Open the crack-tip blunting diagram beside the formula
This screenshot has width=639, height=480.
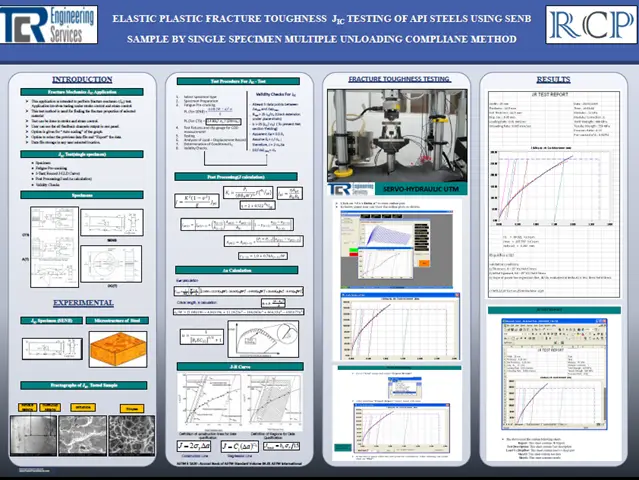263,339
